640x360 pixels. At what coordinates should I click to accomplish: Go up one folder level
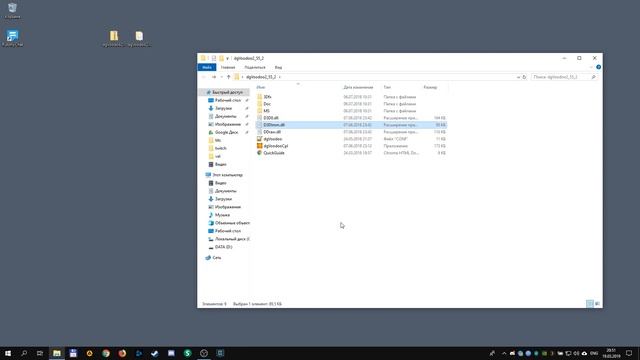pos(229,77)
